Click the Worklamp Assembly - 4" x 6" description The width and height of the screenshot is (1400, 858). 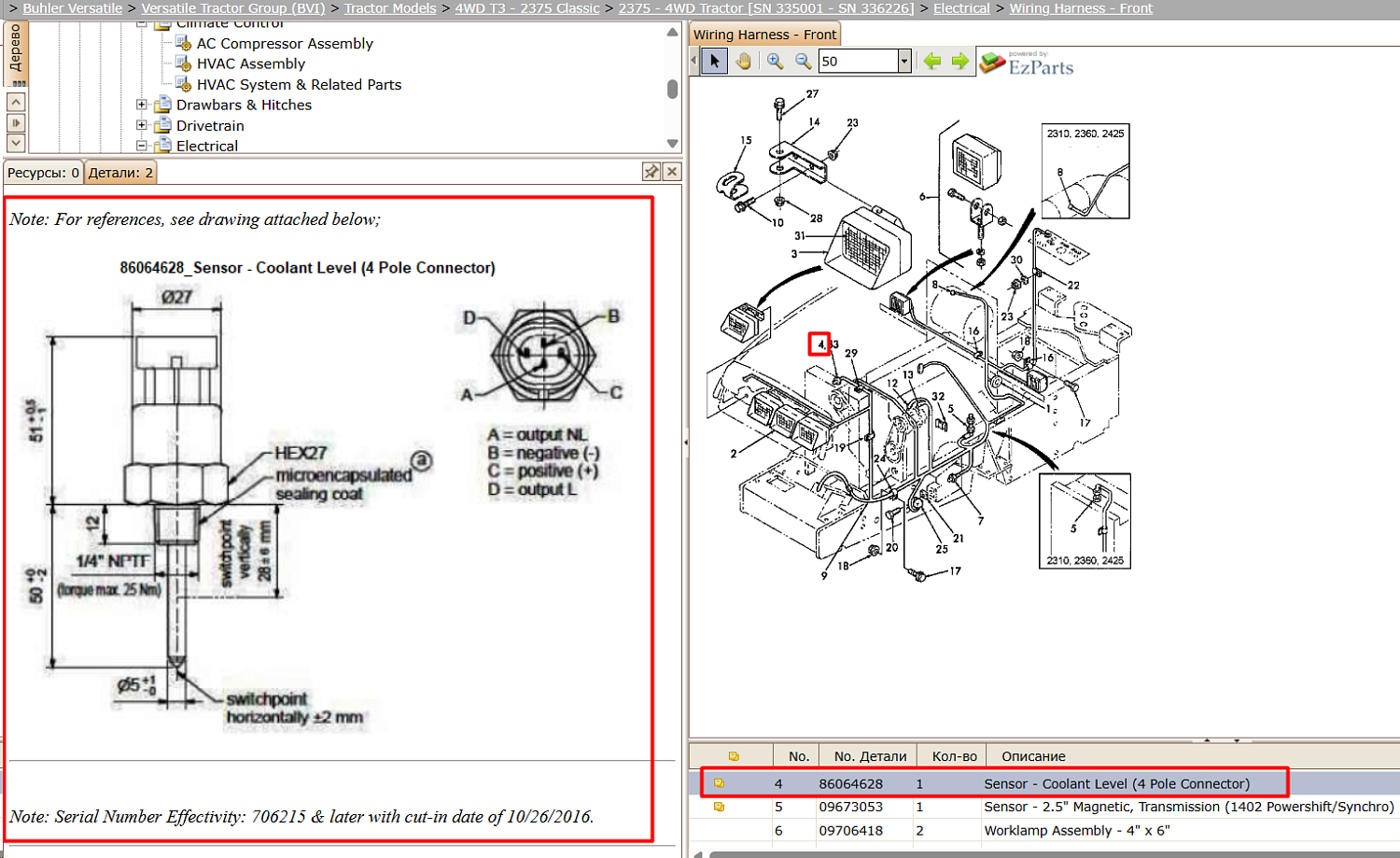[x=1077, y=830]
